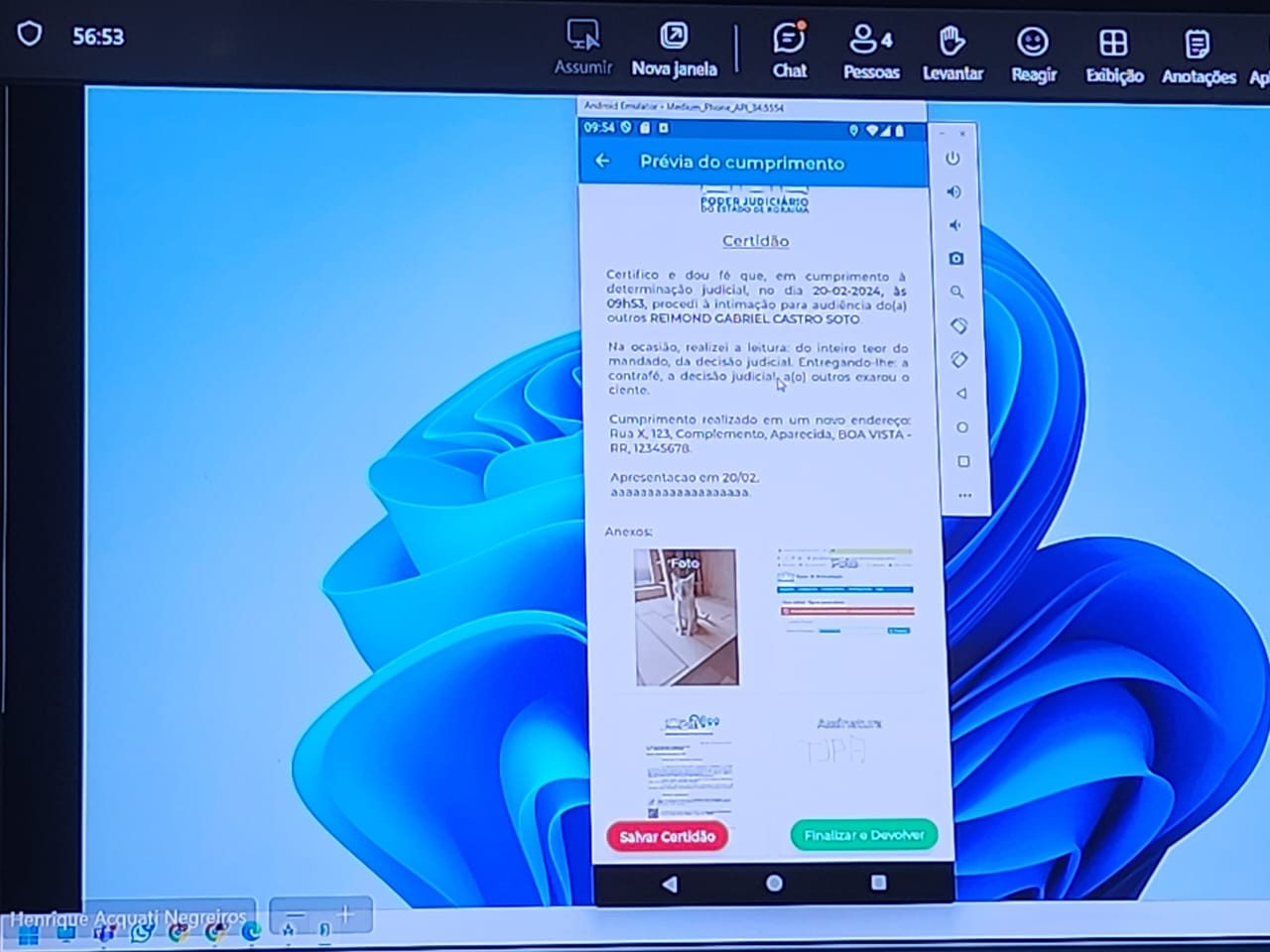This screenshot has height=952, width=1270.
Task: Open emulator extended controls three-dot menu
Action: [x=964, y=495]
